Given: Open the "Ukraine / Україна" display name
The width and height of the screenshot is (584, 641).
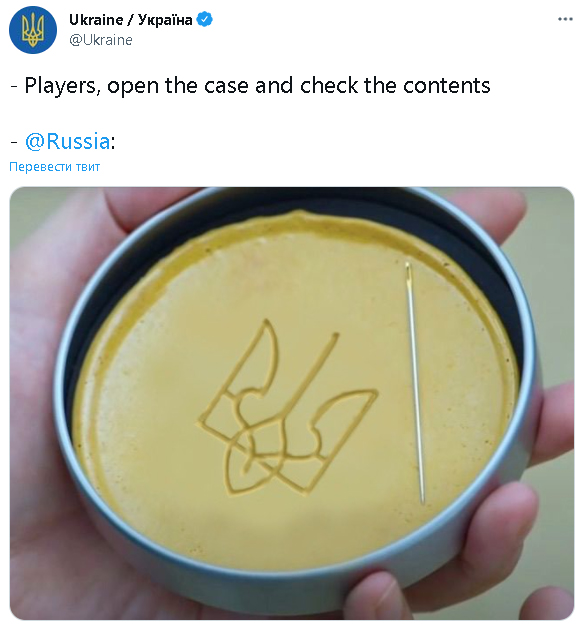Looking at the screenshot, I should point(131,20).
